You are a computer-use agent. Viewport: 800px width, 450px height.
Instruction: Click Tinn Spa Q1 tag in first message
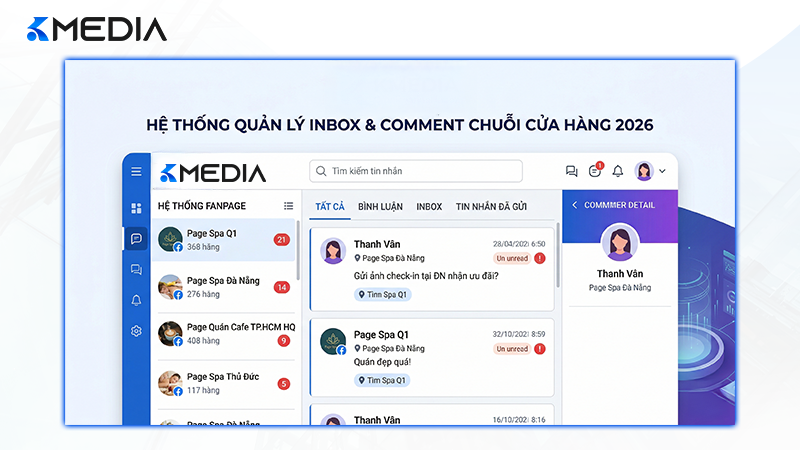tap(383, 294)
